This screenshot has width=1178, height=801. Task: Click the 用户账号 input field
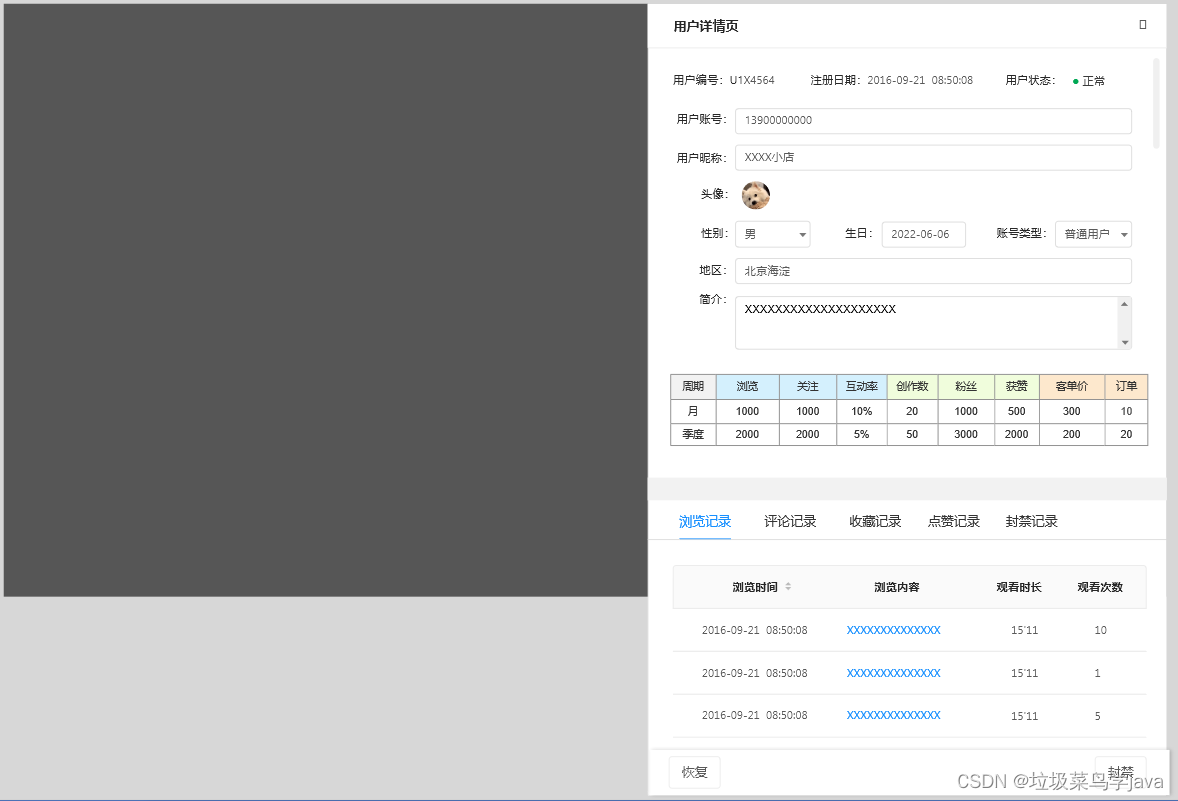(x=933, y=120)
